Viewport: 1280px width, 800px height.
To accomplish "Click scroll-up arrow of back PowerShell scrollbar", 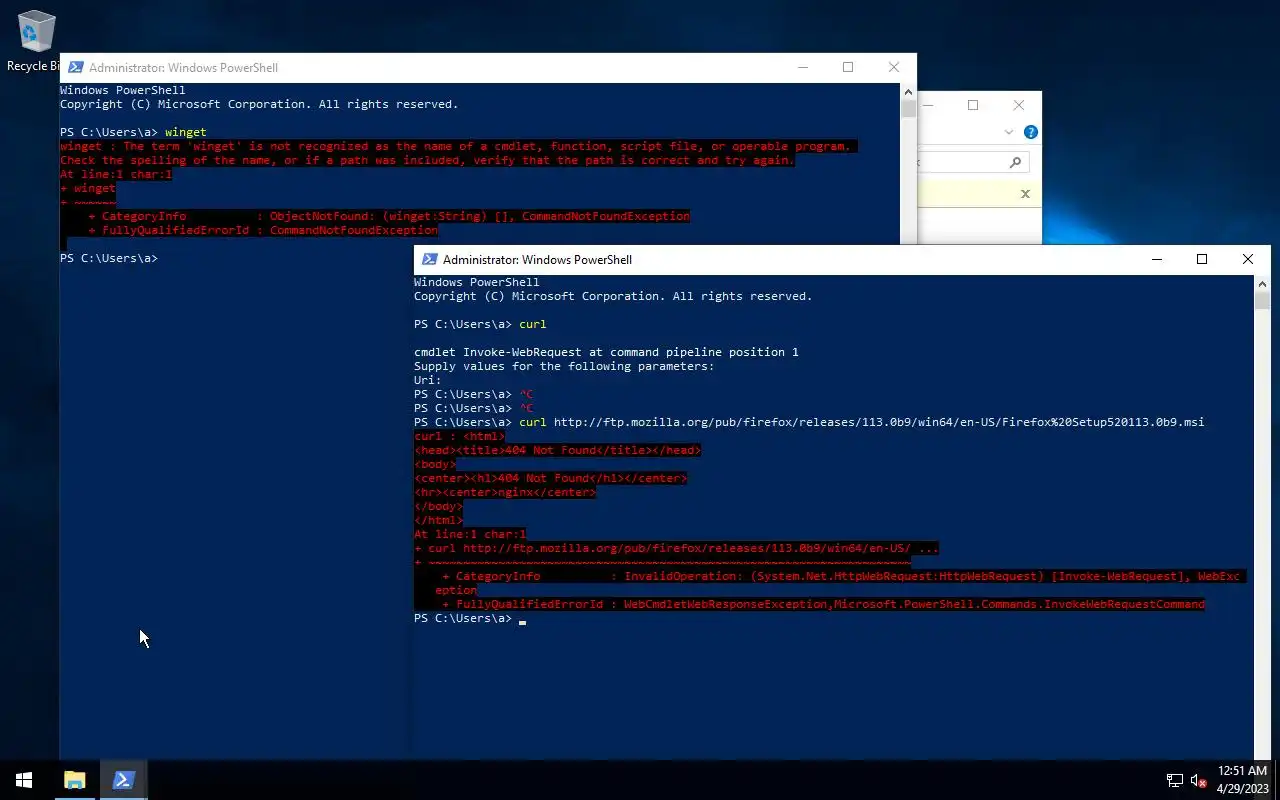I will (908, 91).
